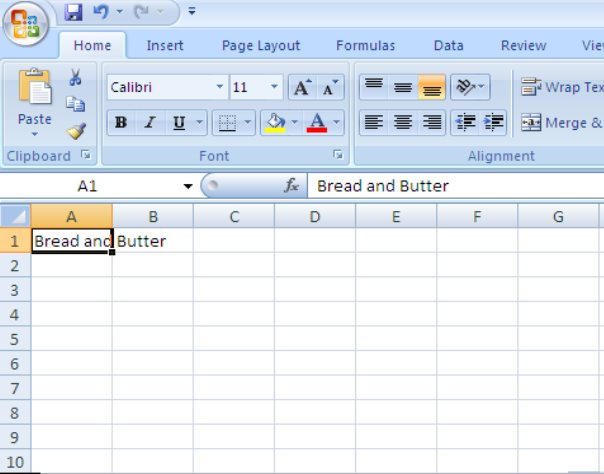Copy the selected cell
This screenshot has width=604, height=474.
(76, 104)
